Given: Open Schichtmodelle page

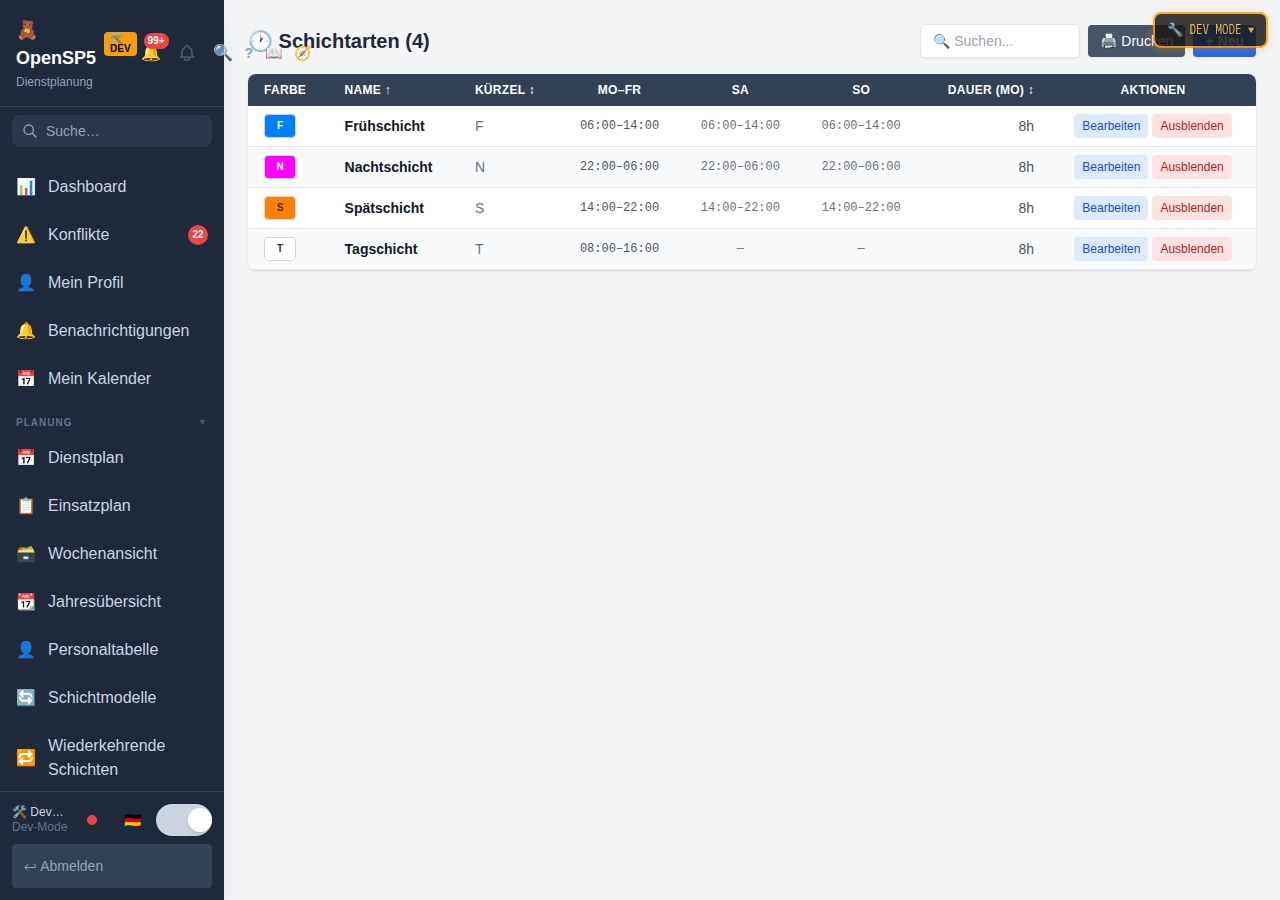Looking at the screenshot, I should coord(112,697).
